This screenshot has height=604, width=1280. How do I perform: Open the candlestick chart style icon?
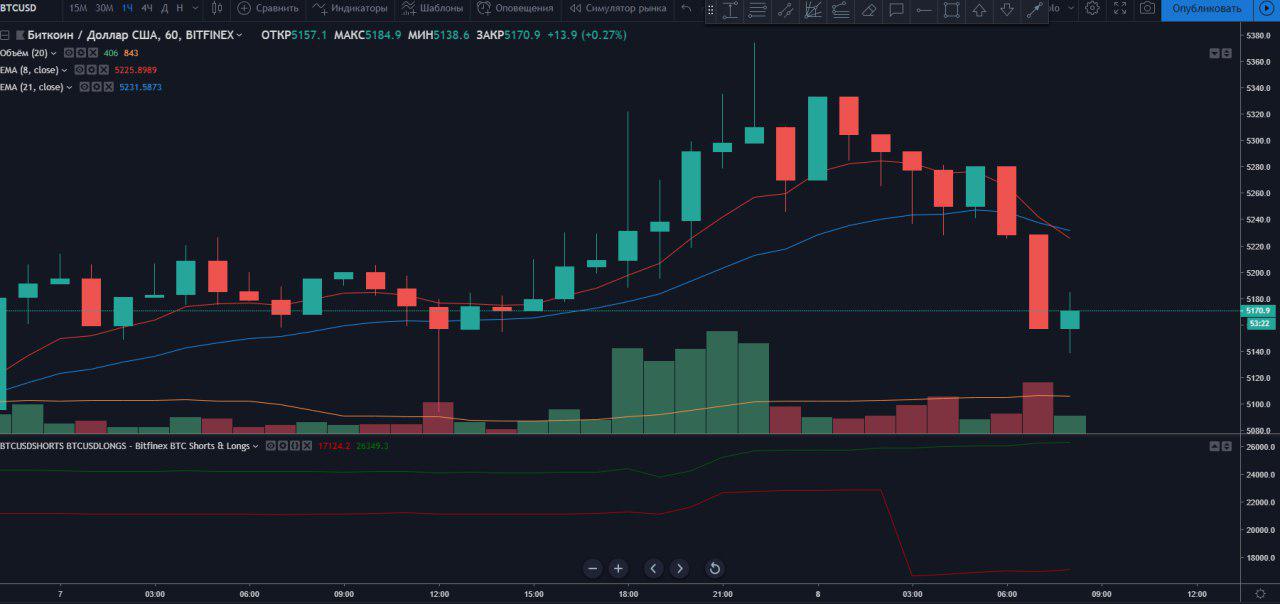216,8
